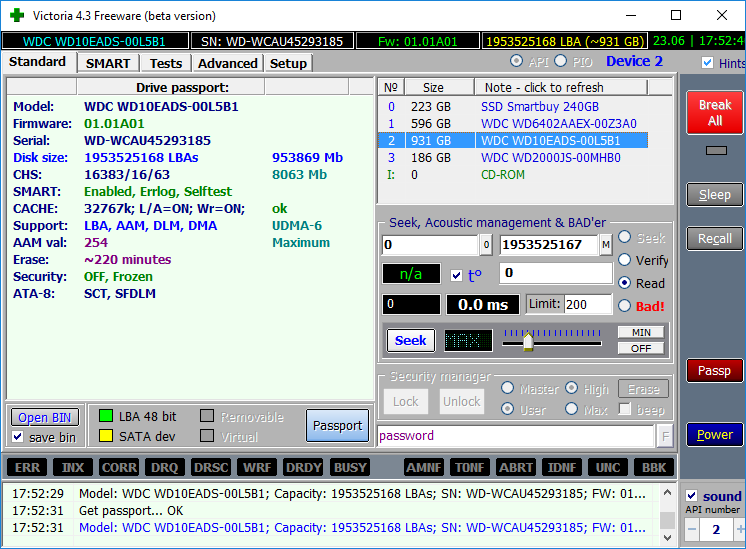This screenshot has width=746, height=549.
Task: Select the Bad! radio option
Action: tap(625, 305)
